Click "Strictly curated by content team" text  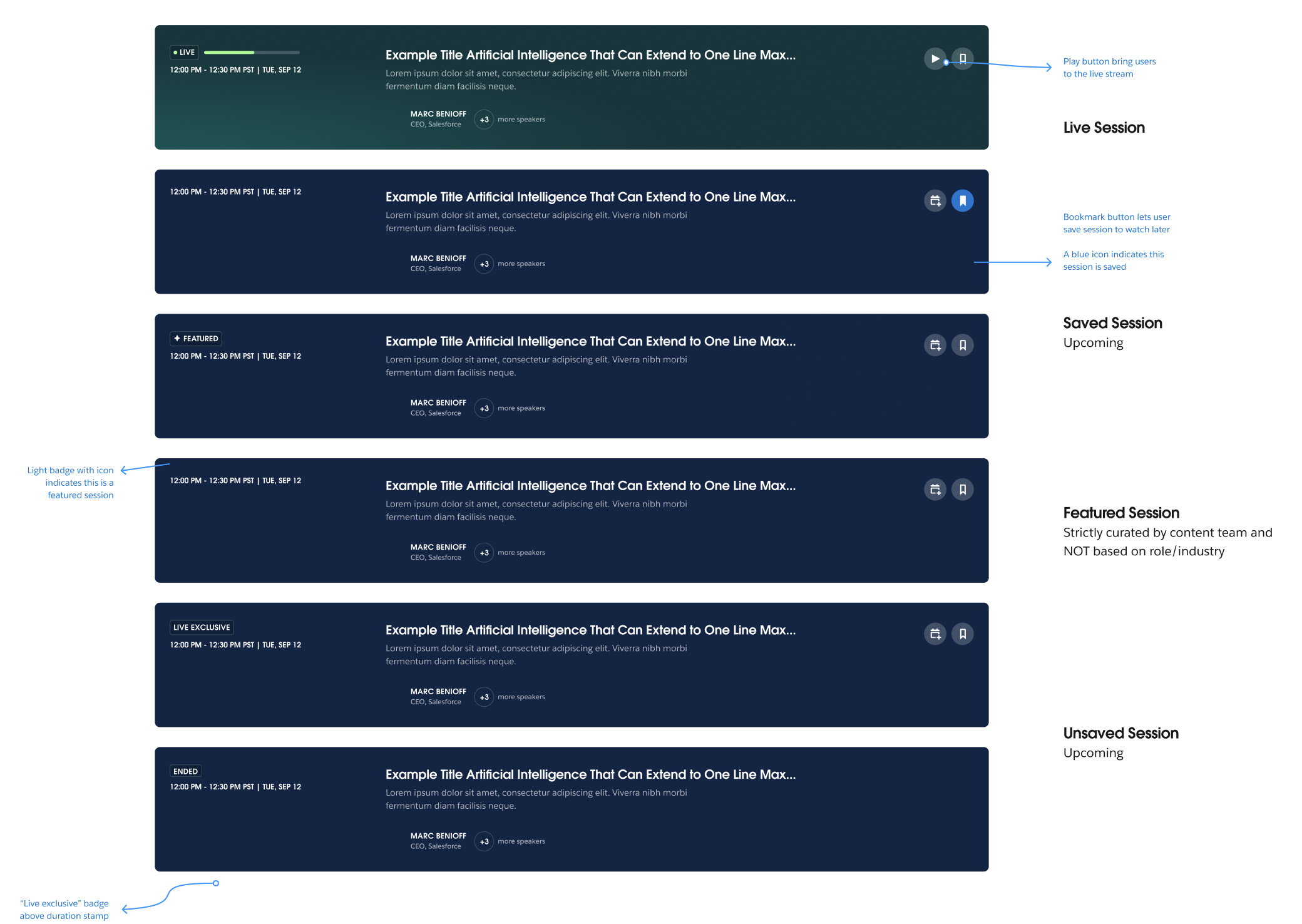click(1167, 542)
